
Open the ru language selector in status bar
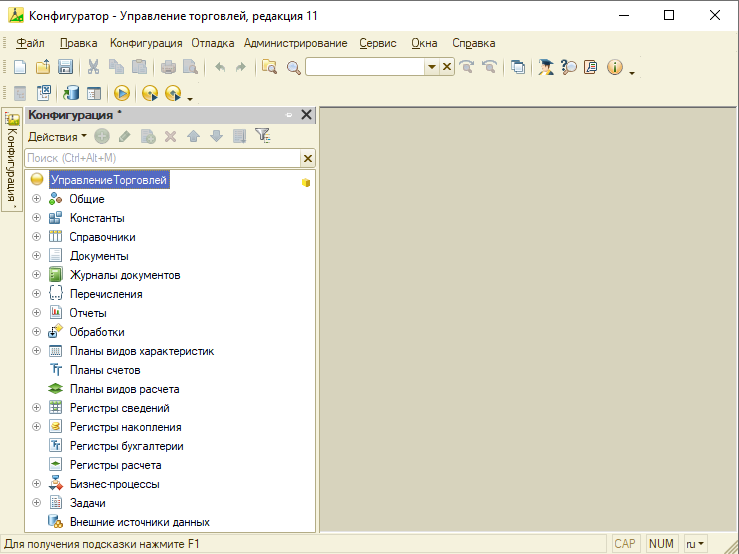coord(695,544)
